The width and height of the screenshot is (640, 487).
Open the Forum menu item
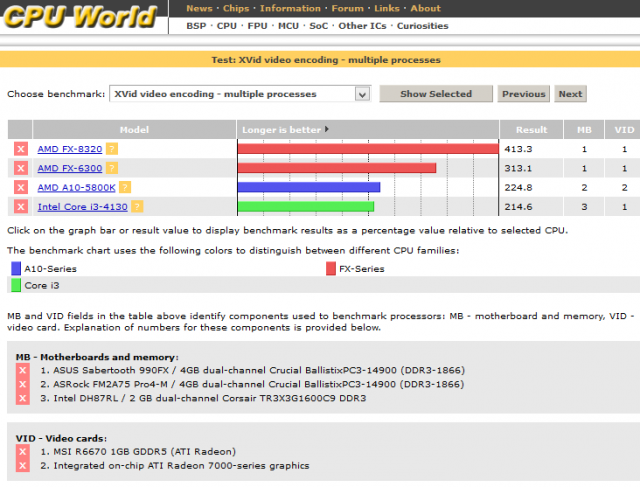tap(347, 8)
